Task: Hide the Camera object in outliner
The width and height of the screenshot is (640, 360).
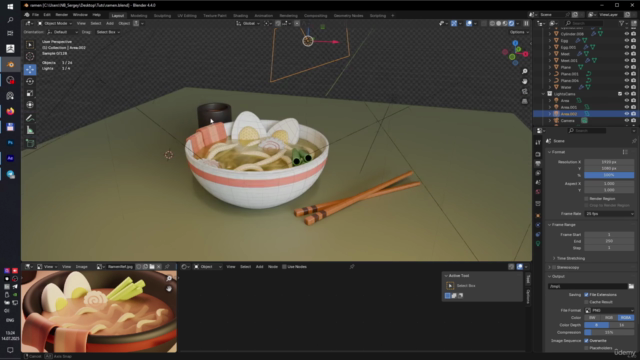Action: click(x=627, y=120)
